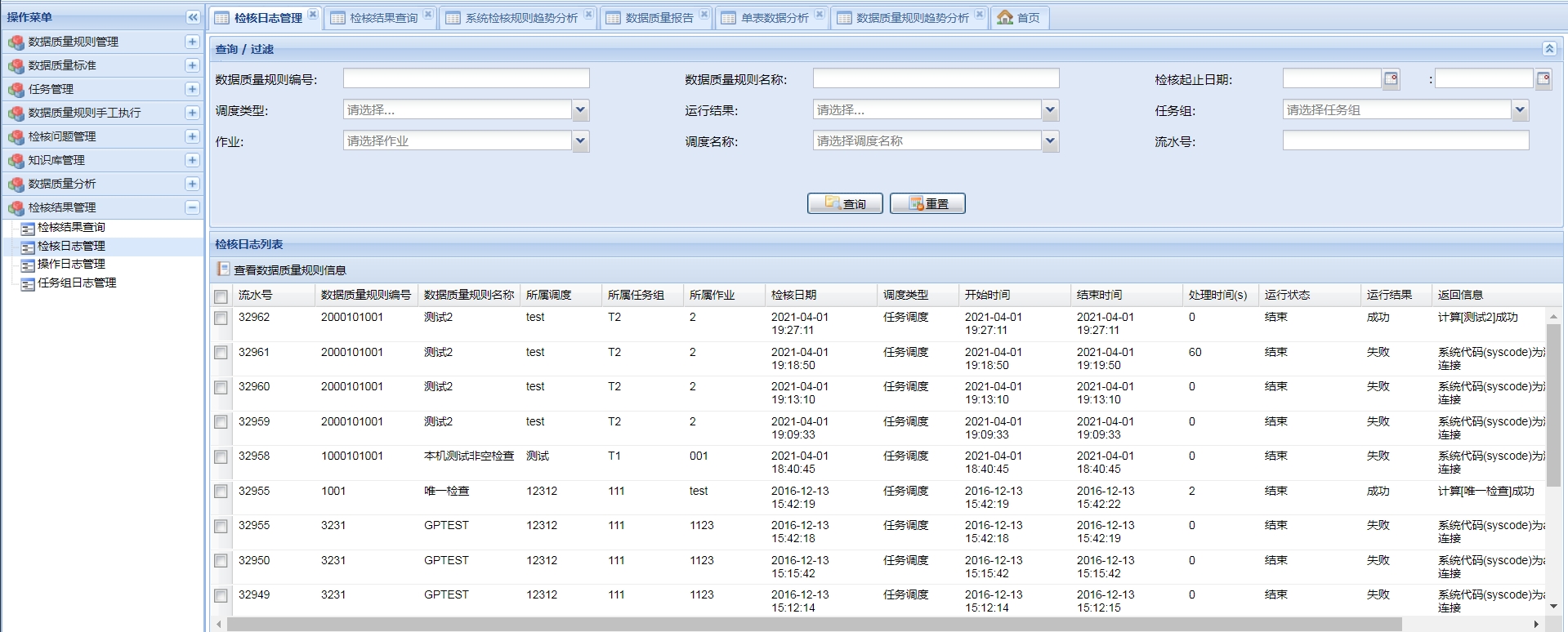Close the 数据质量规则趋势分析 tab
1568x632 pixels.
coord(980,14)
